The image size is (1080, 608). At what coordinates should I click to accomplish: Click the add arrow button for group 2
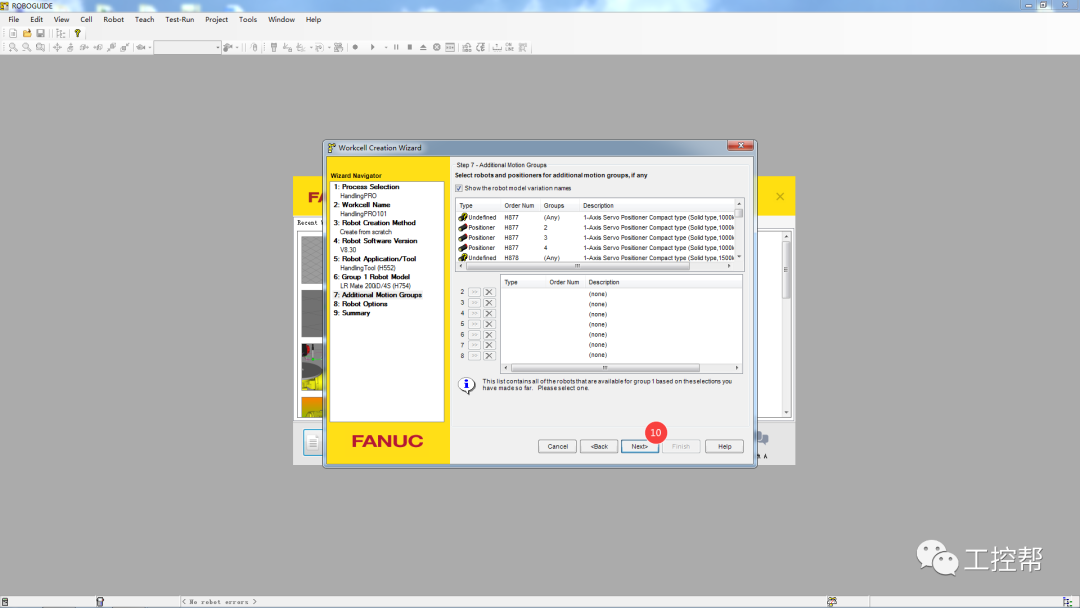click(475, 292)
